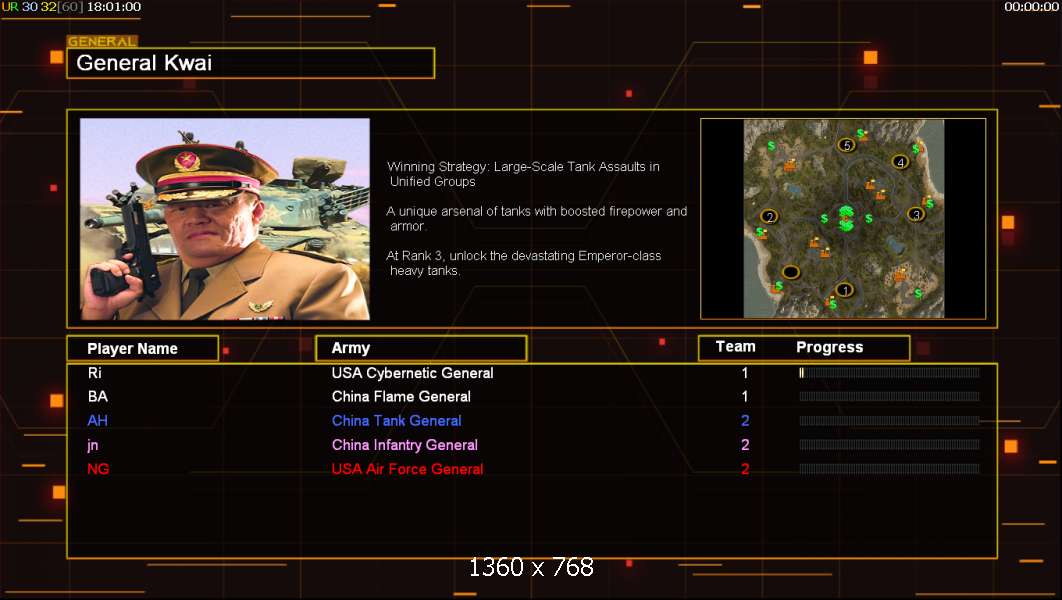The image size is (1062, 600).
Task: Click the battlefield map preview
Action: pyautogui.click(x=843, y=219)
